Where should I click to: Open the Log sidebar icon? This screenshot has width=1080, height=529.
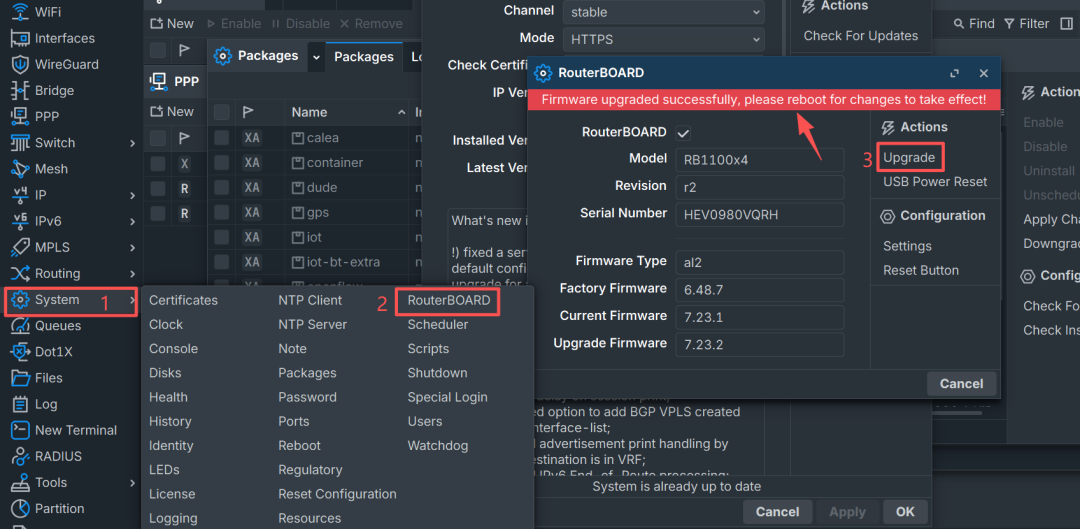click(x=21, y=404)
